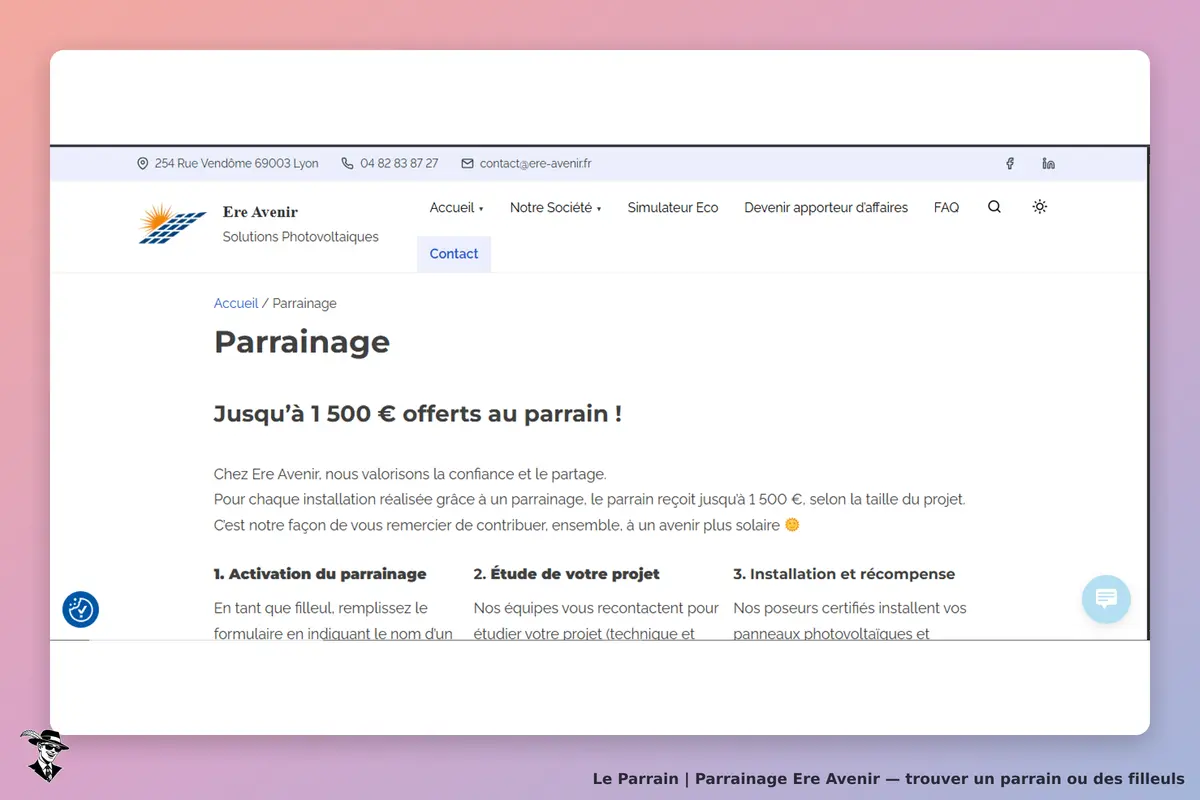This screenshot has height=800, width=1200.
Task: Click 'Jusqu'à 1 500 € offerts au parrain !' heading
Action: [x=418, y=414]
